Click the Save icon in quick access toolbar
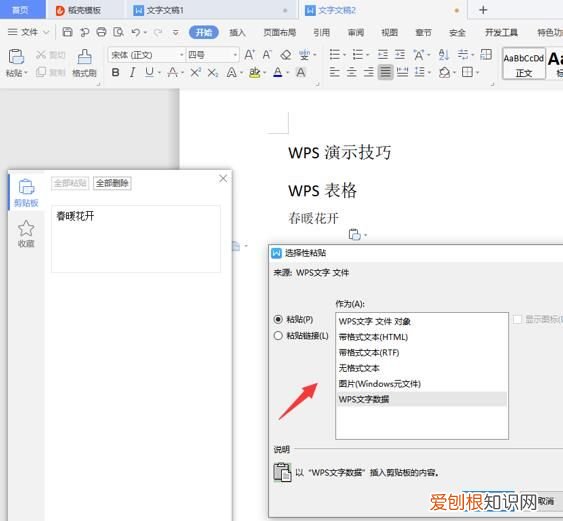563x521 pixels. [x=67, y=32]
